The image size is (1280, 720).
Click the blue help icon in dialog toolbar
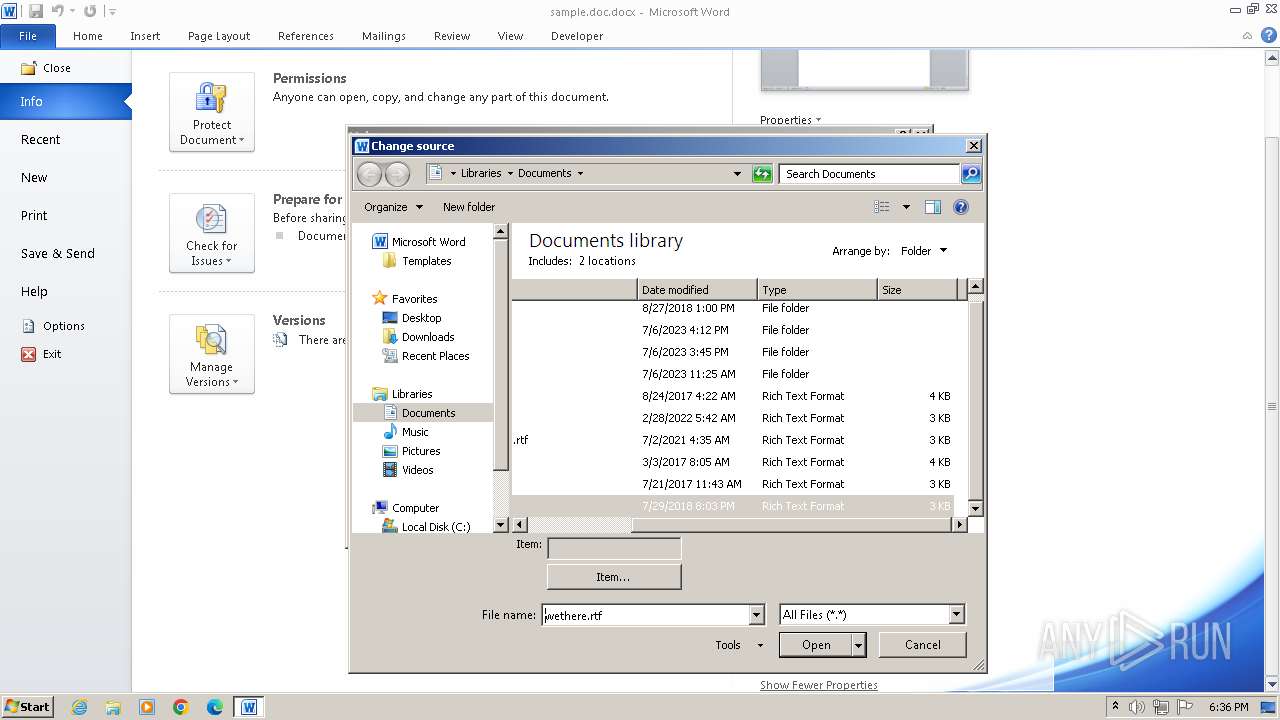pyautogui.click(x=961, y=207)
